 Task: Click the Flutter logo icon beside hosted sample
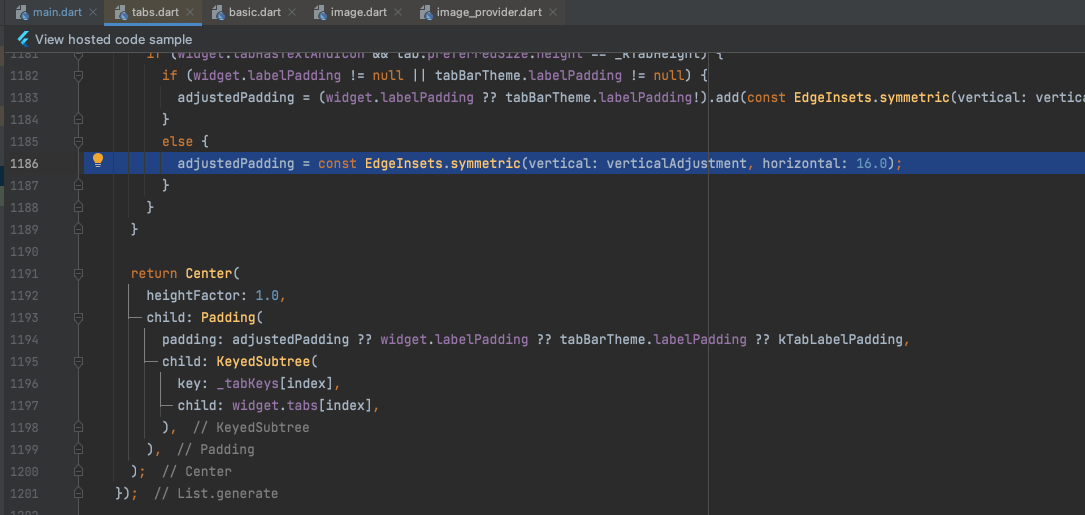pyautogui.click(x=23, y=39)
